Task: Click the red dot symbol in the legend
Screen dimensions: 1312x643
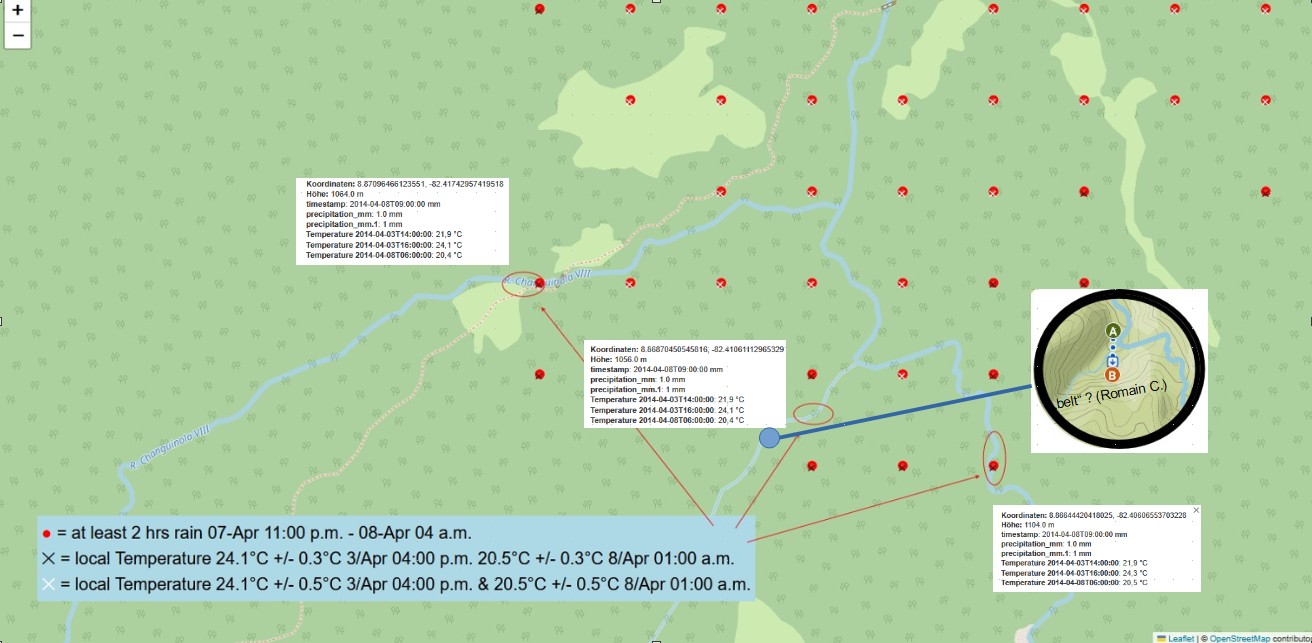Action: 47,534
